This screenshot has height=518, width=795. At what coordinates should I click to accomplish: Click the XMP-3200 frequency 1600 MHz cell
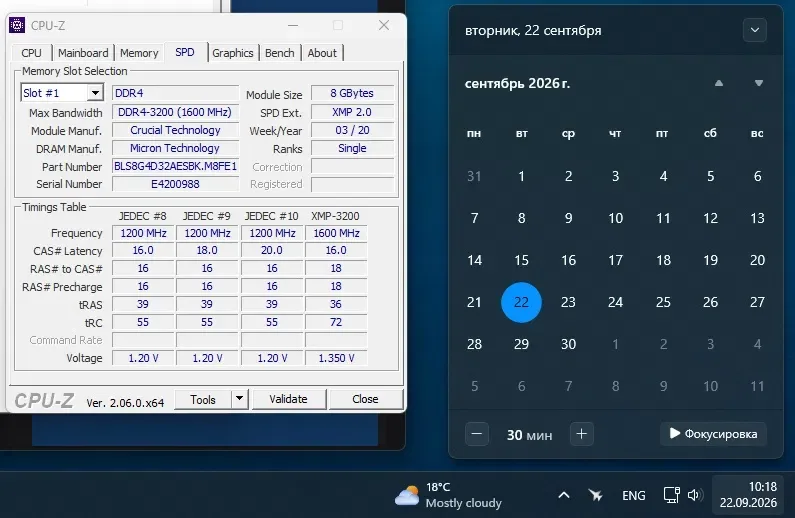click(x=336, y=233)
